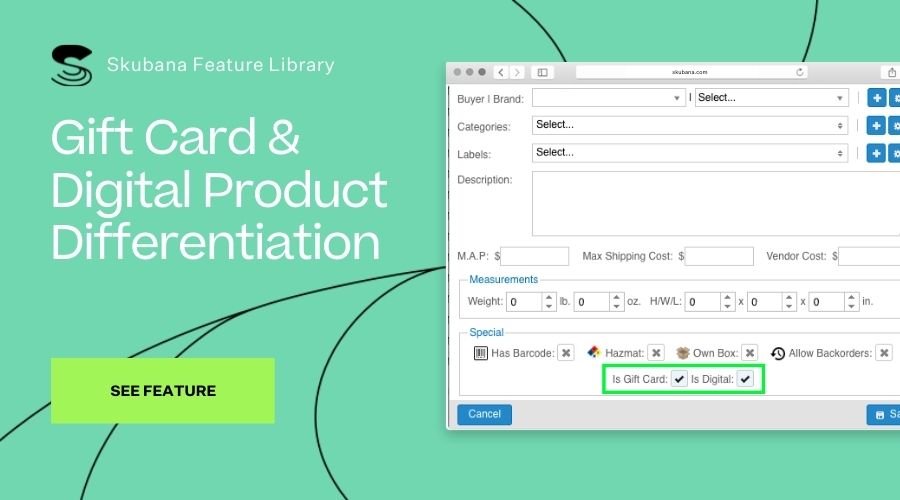Click the Measurements section label
Screen dimensions: 900x500
click(x=503, y=280)
